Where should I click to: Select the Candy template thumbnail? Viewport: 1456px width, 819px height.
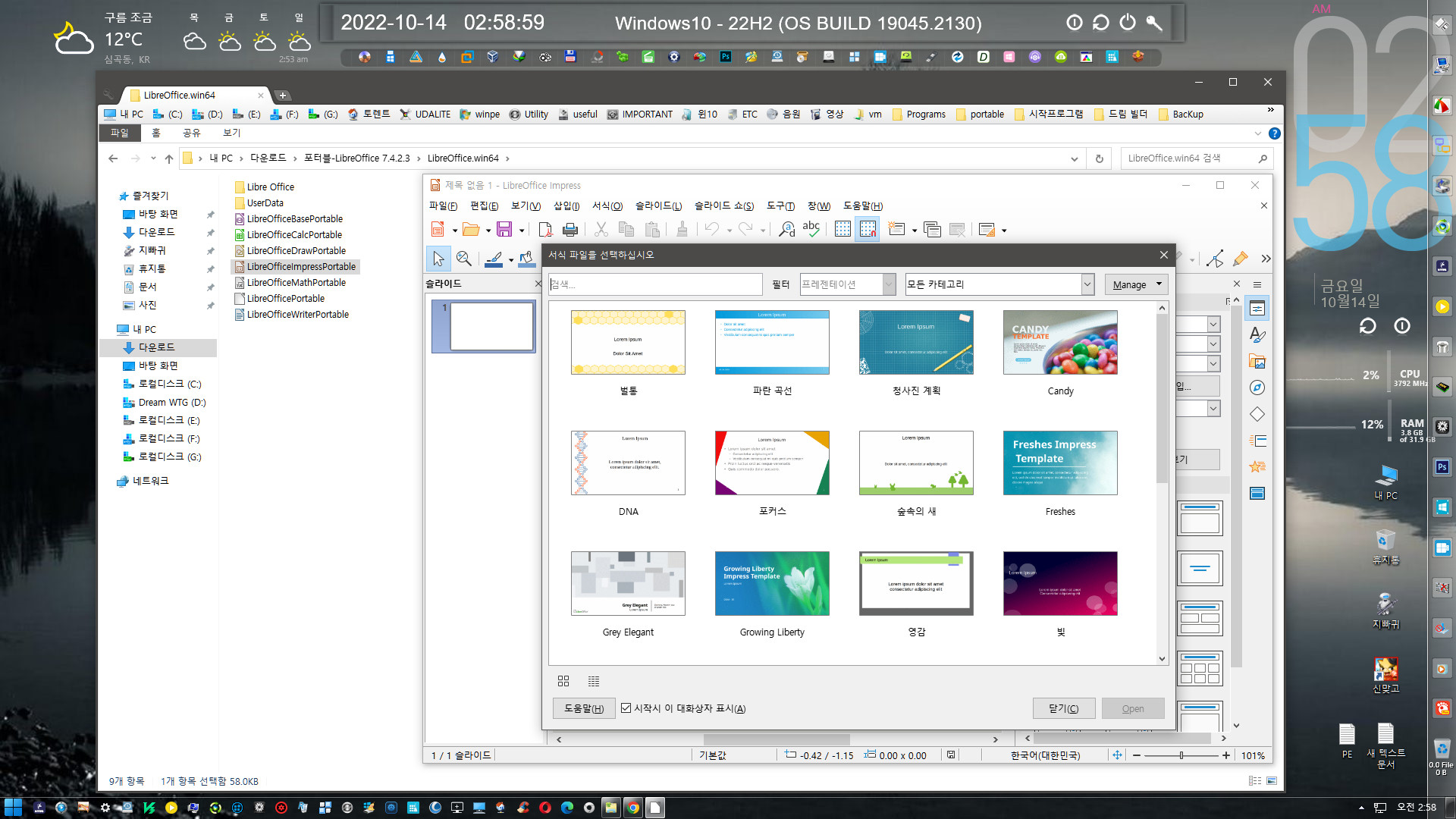(1060, 342)
